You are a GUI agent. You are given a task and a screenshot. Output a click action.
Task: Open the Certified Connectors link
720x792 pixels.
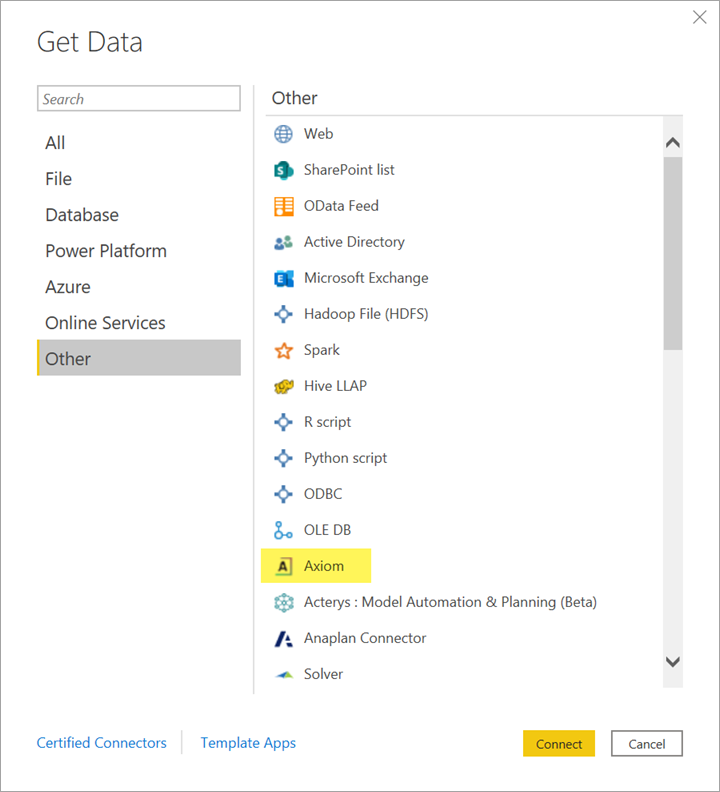click(x=101, y=743)
